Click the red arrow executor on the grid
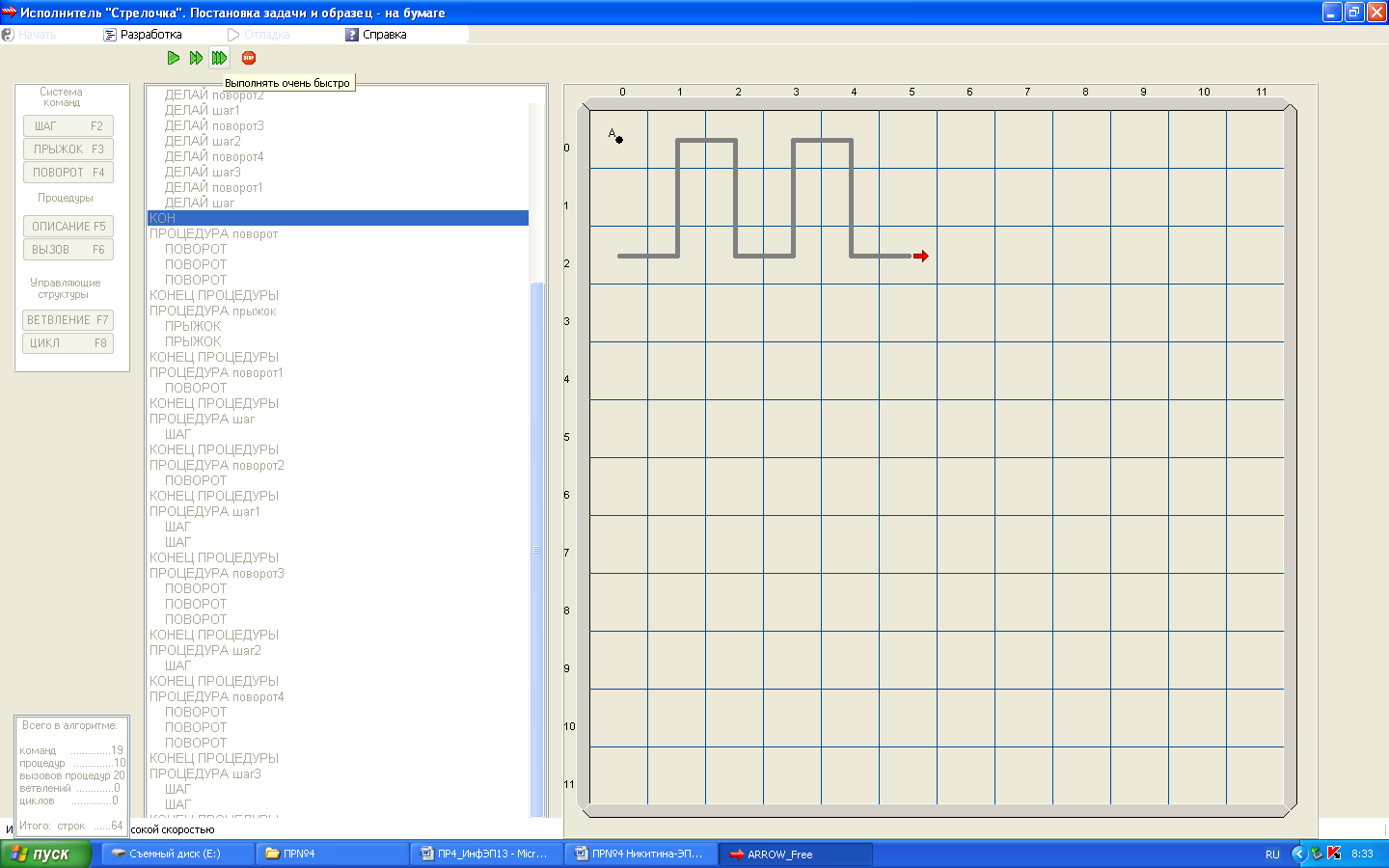This screenshot has width=1389, height=868. tap(921, 256)
